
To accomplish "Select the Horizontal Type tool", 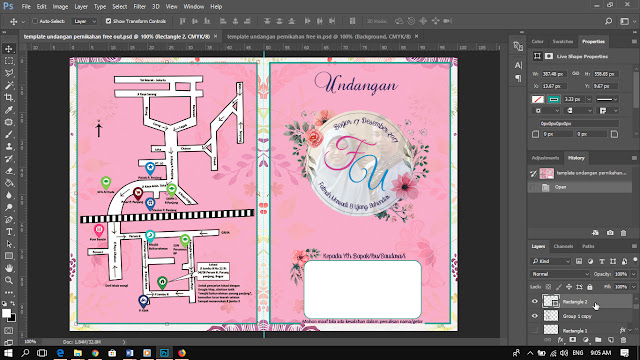I will pos(9,232).
